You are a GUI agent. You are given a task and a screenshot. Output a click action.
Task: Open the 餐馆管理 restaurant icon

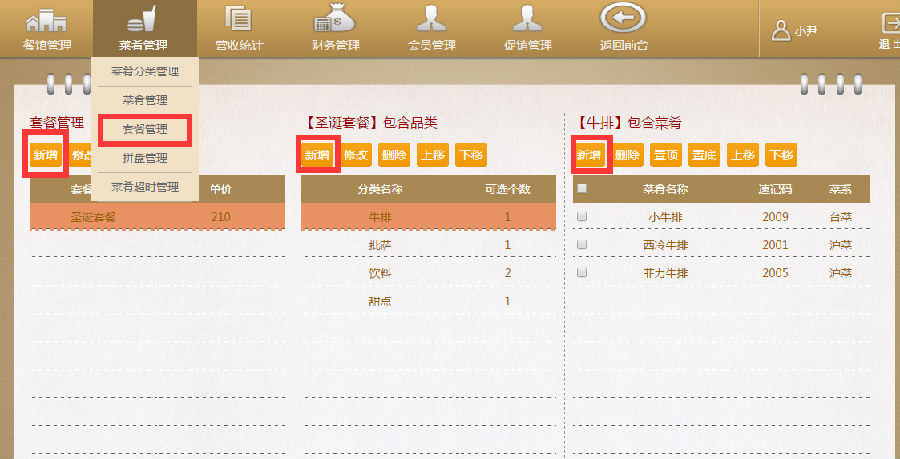coord(45,20)
